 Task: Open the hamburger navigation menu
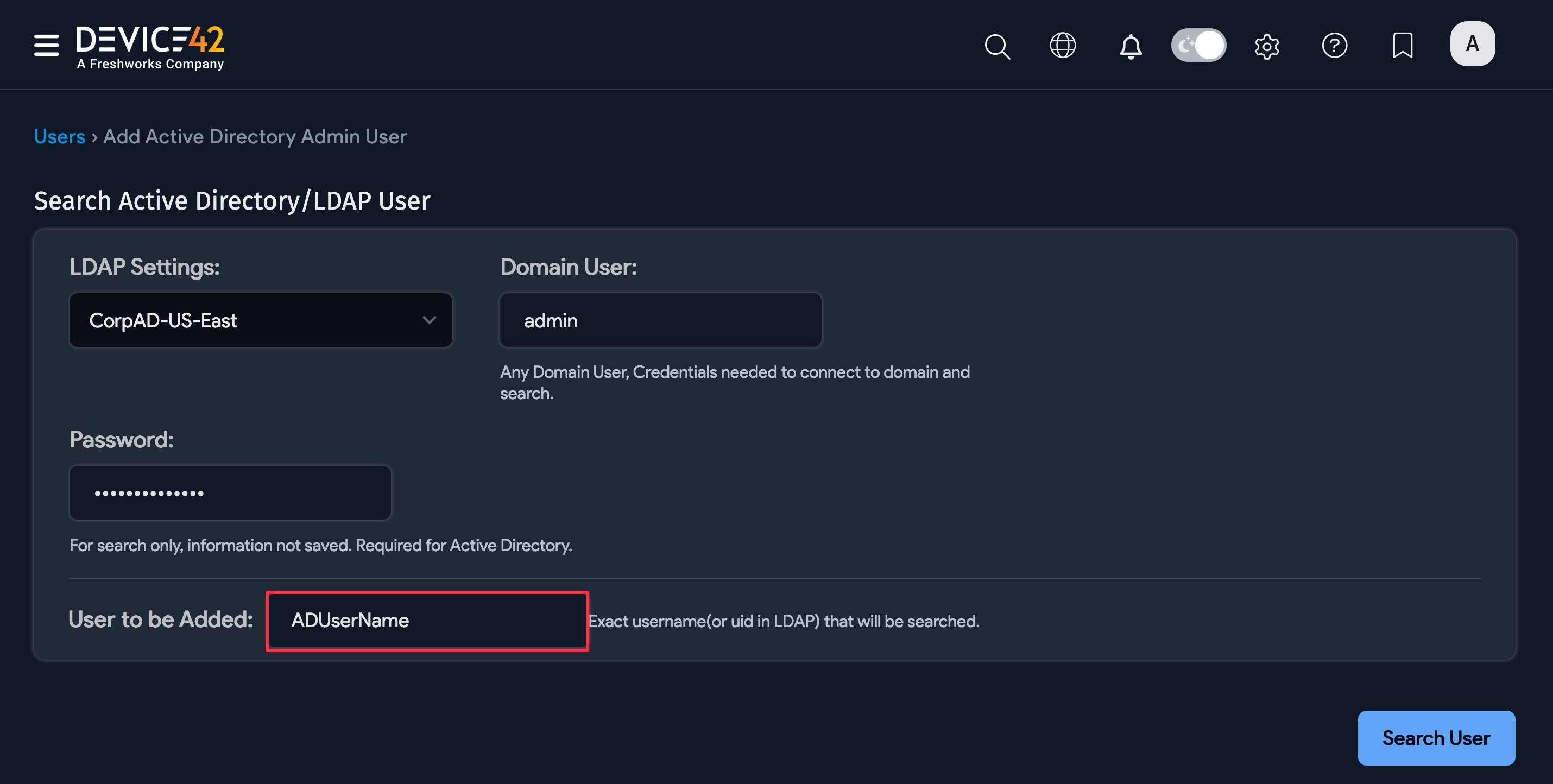click(46, 45)
